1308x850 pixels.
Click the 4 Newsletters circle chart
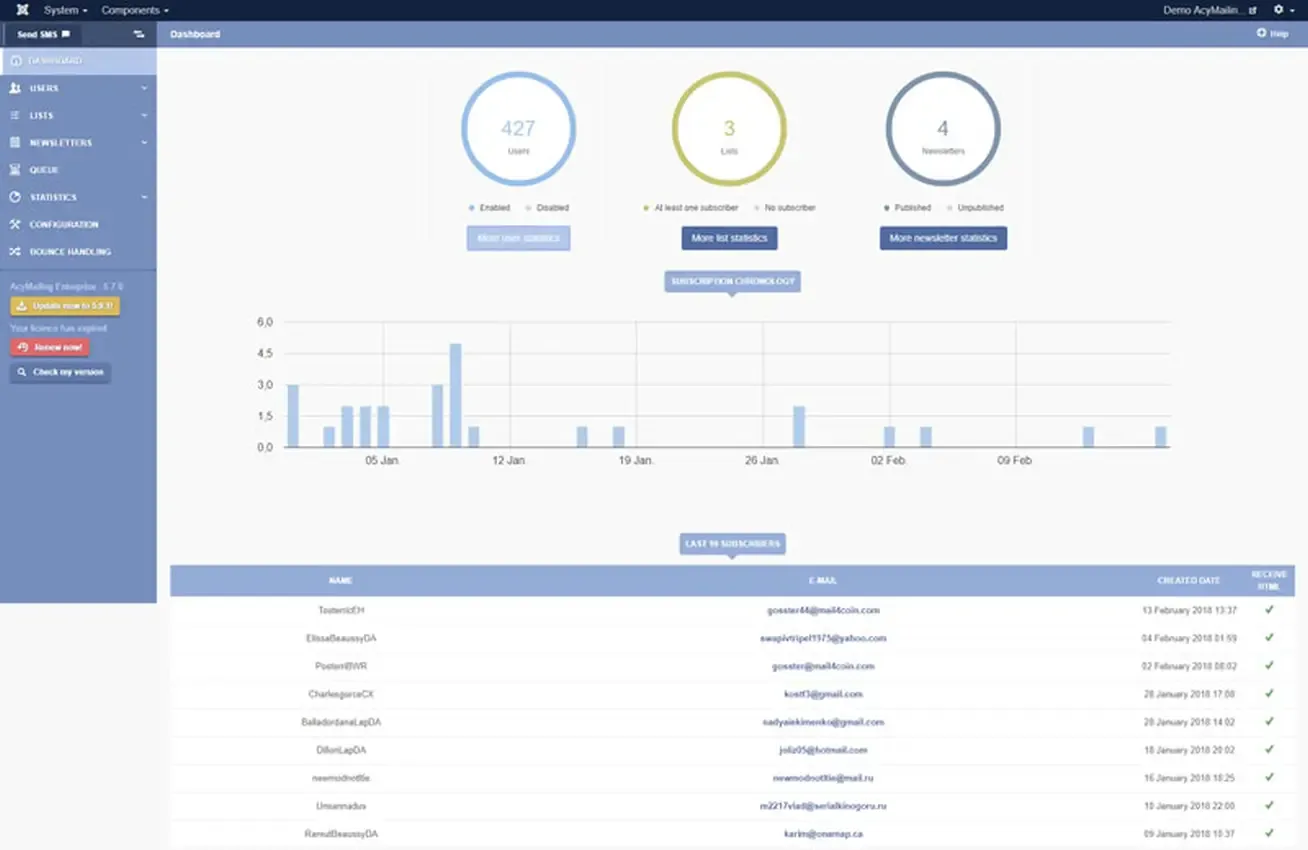(x=943, y=129)
